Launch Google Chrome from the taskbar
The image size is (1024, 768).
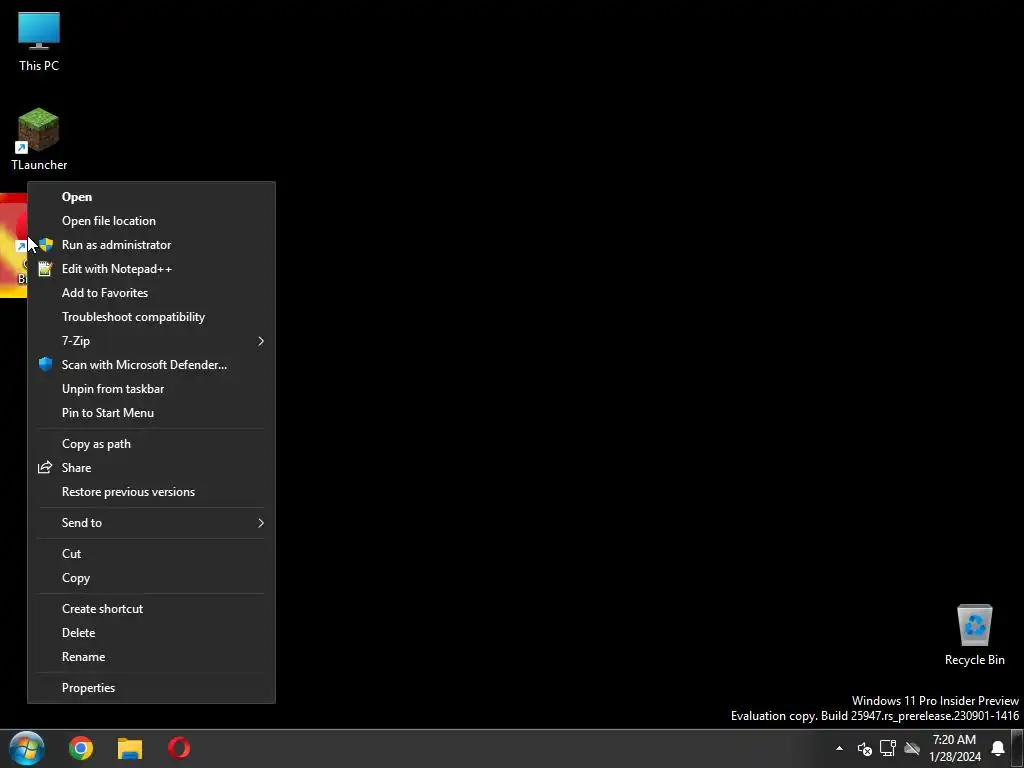(81, 748)
